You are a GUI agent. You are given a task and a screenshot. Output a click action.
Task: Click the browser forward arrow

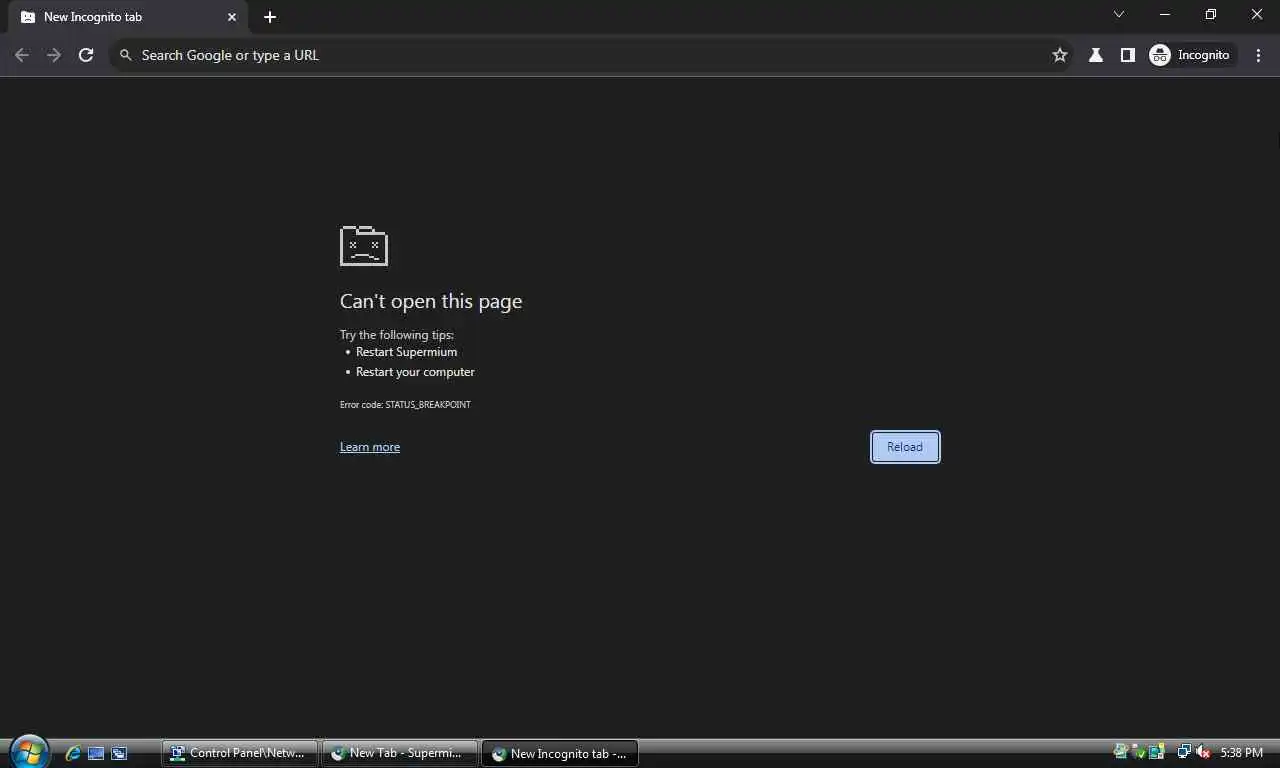click(54, 55)
